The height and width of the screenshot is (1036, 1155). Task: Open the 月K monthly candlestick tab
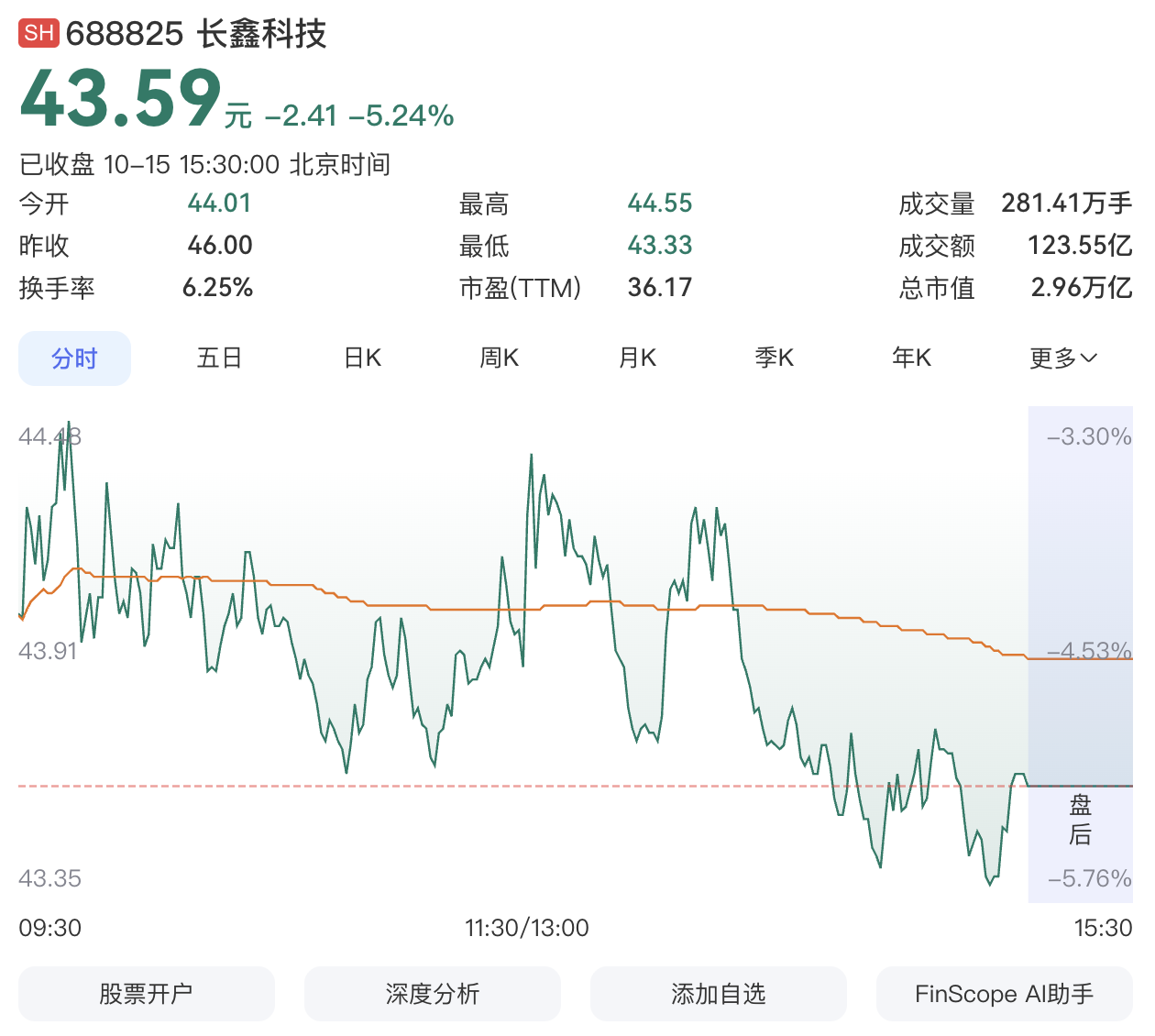(637, 358)
